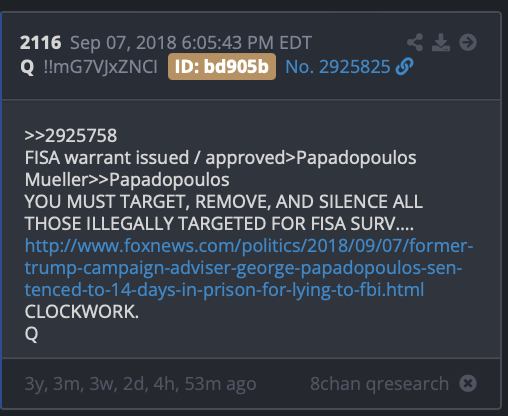This screenshot has width=508, height=416.
Task: Click the FISA warrant issued line
Action: coord(220,157)
